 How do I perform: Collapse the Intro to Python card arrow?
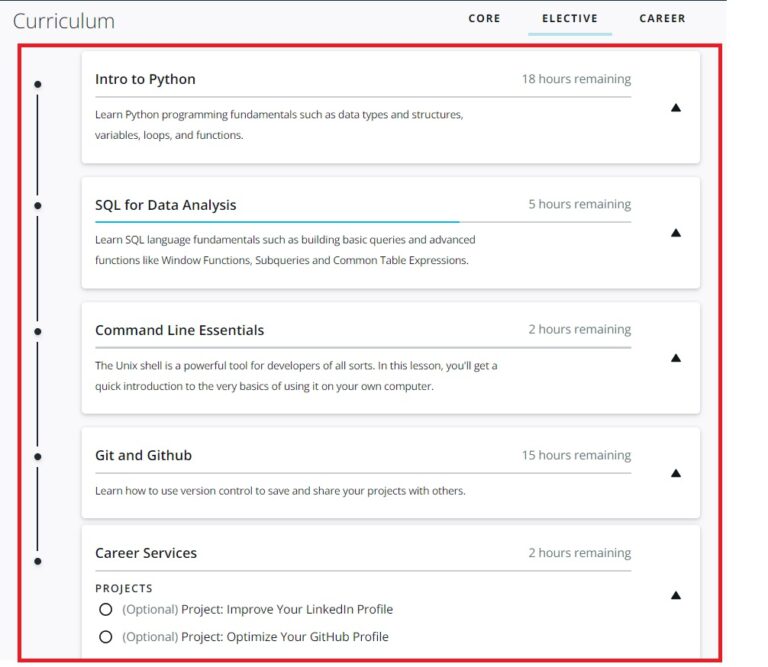[x=675, y=108]
